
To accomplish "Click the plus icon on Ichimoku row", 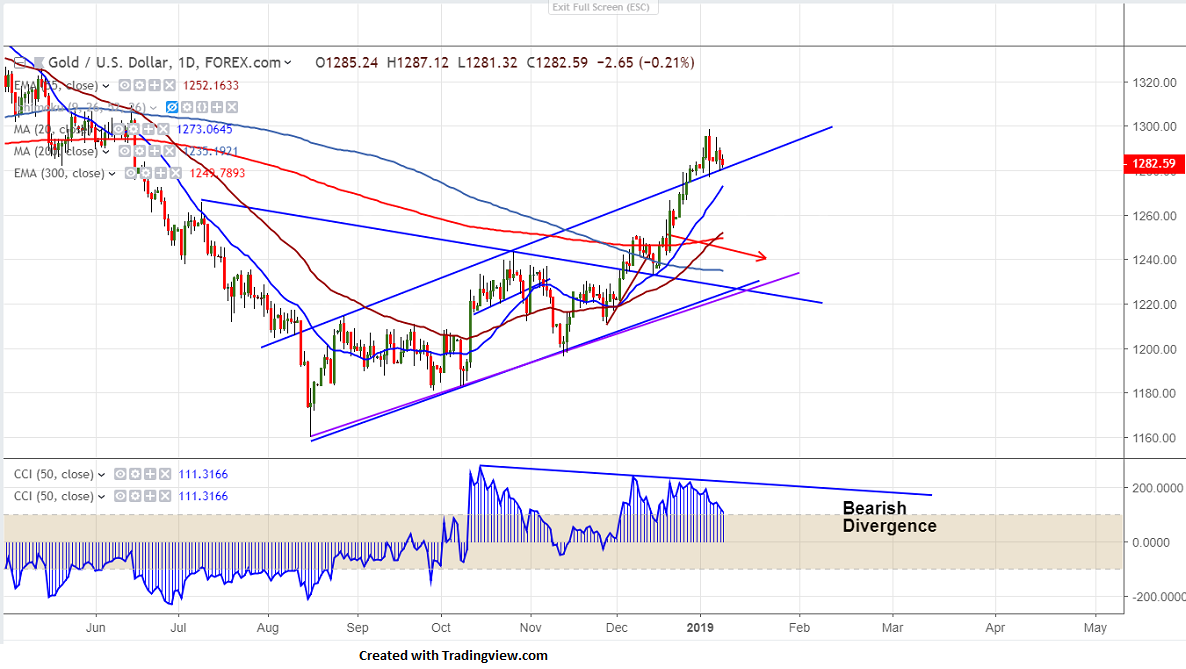I will pos(217,107).
